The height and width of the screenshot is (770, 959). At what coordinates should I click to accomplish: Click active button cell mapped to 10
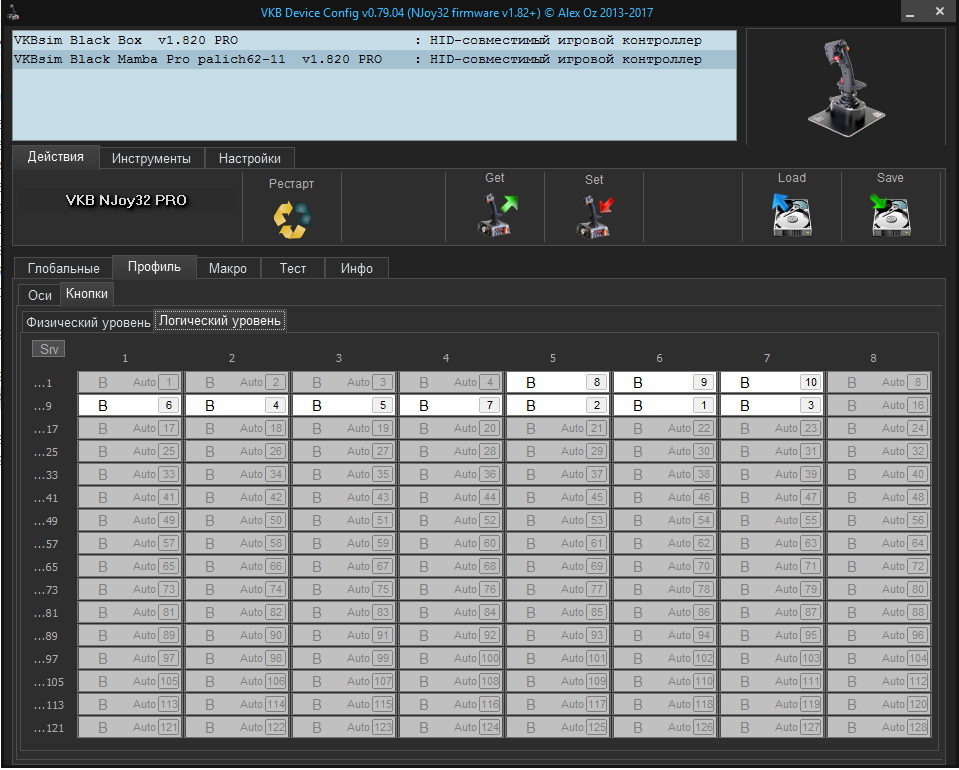click(x=772, y=382)
